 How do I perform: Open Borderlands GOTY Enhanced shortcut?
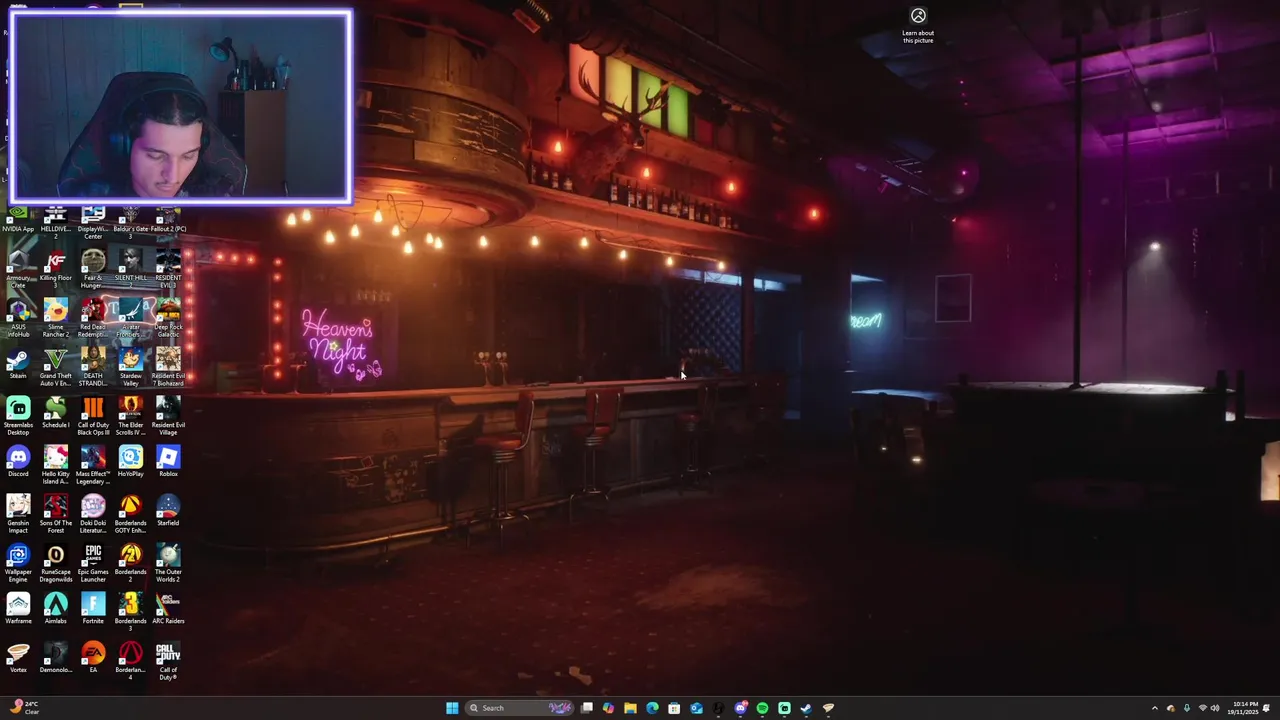pyautogui.click(x=130, y=514)
